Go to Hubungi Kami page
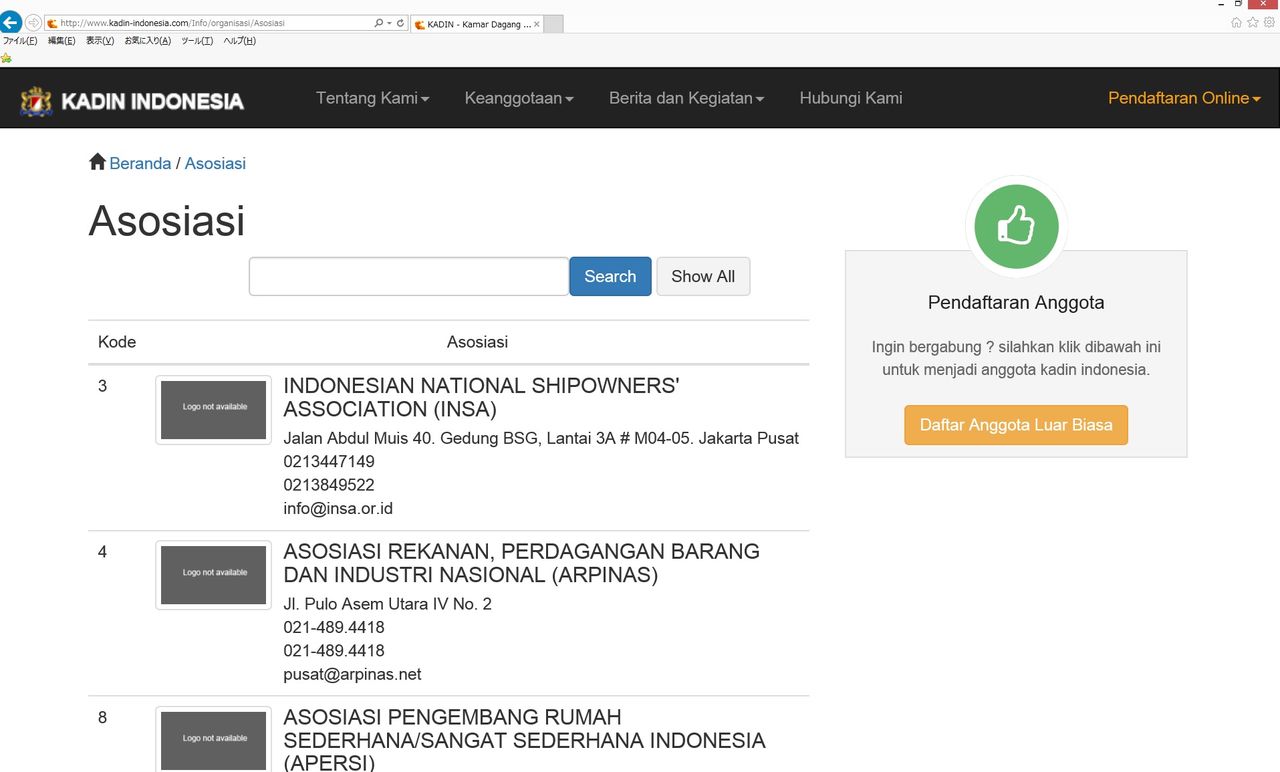1280x772 pixels. click(851, 98)
